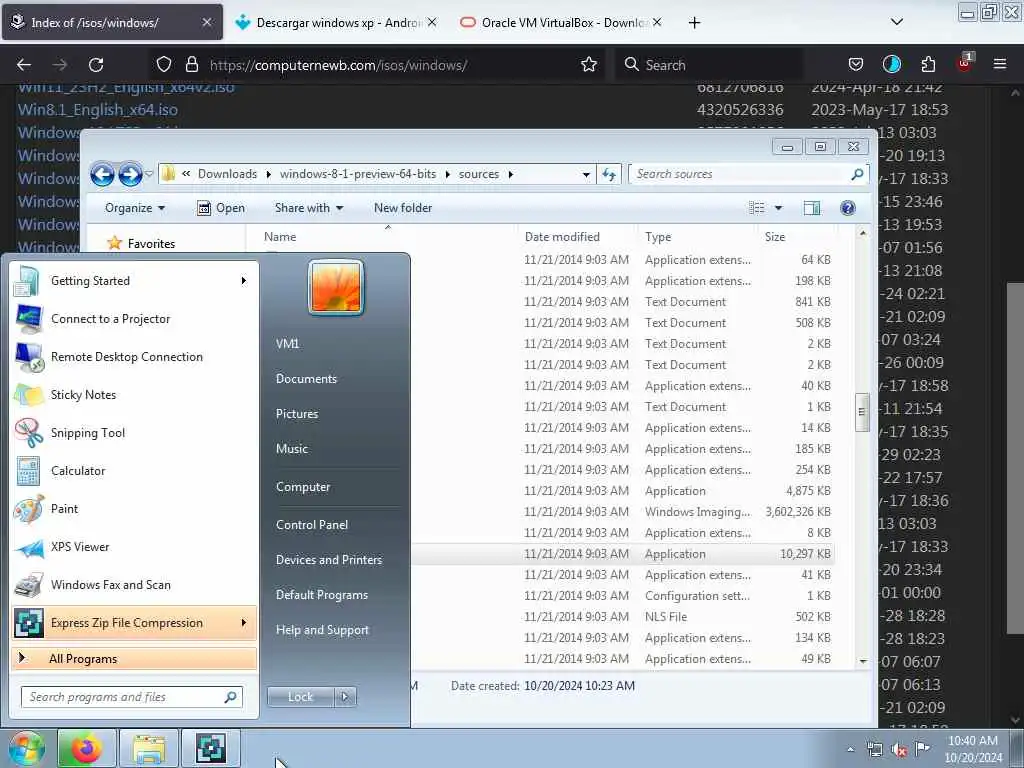Sort files by Size column

tap(775, 237)
